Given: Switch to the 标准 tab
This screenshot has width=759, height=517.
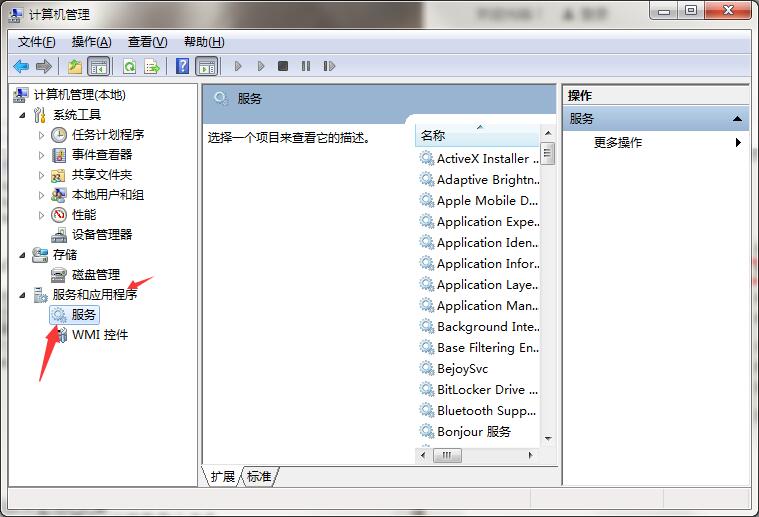Looking at the screenshot, I should [259, 476].
